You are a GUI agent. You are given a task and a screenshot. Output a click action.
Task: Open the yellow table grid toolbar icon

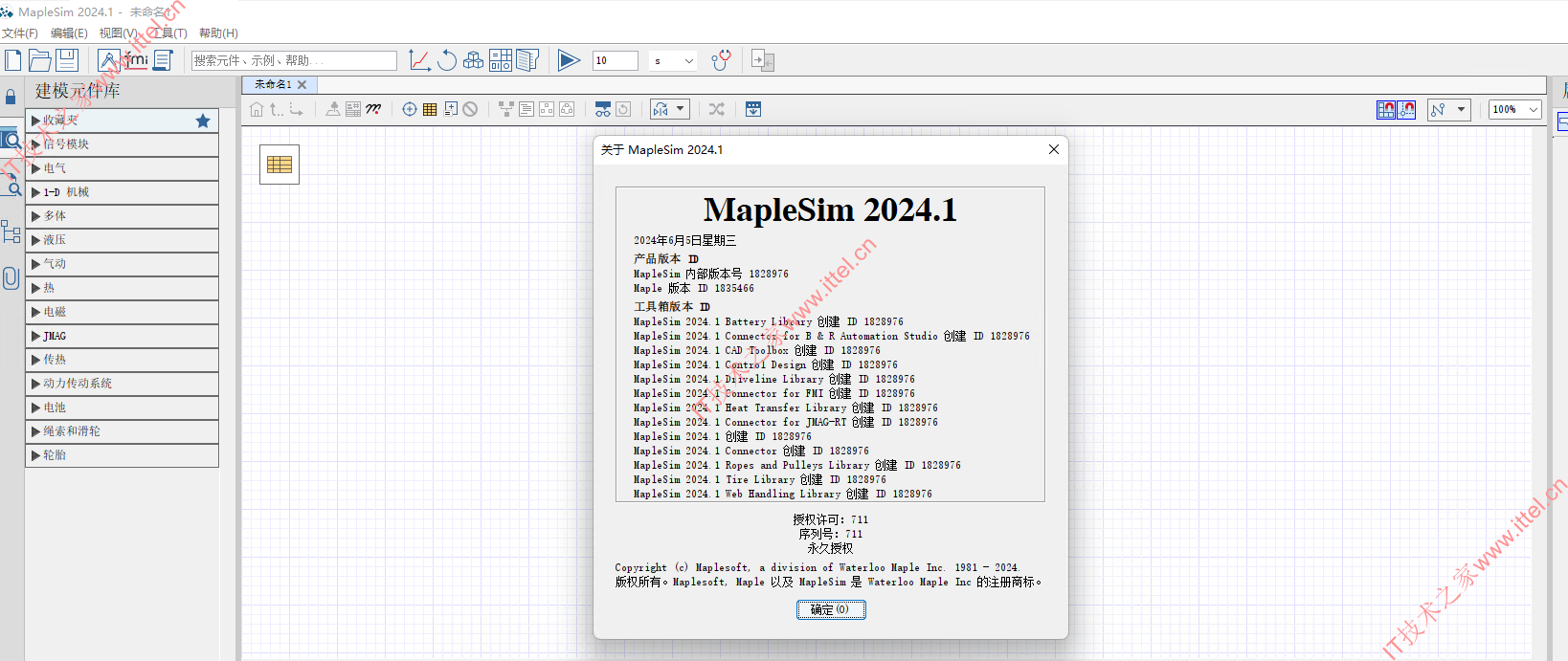coord(430,109)
